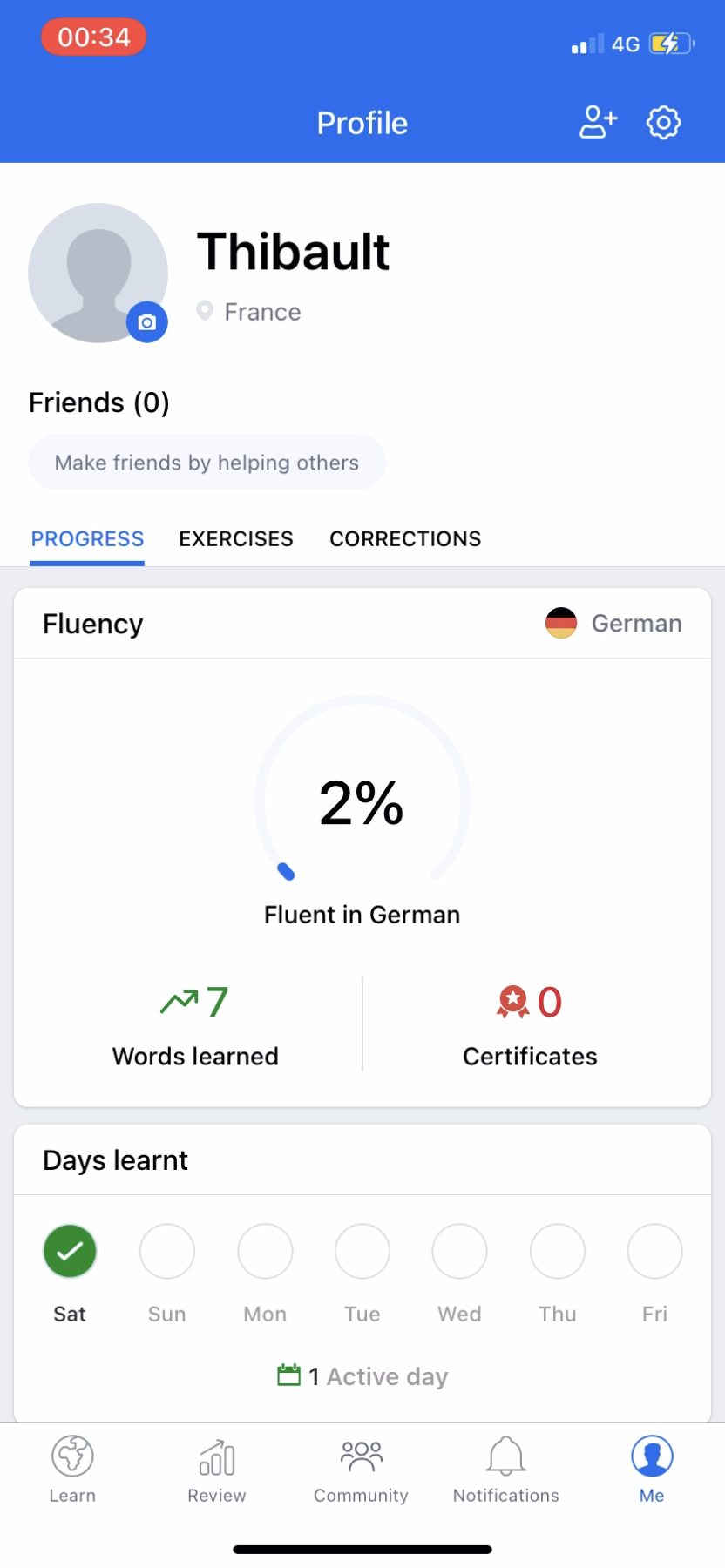Open the German language selector

[614, 624]
